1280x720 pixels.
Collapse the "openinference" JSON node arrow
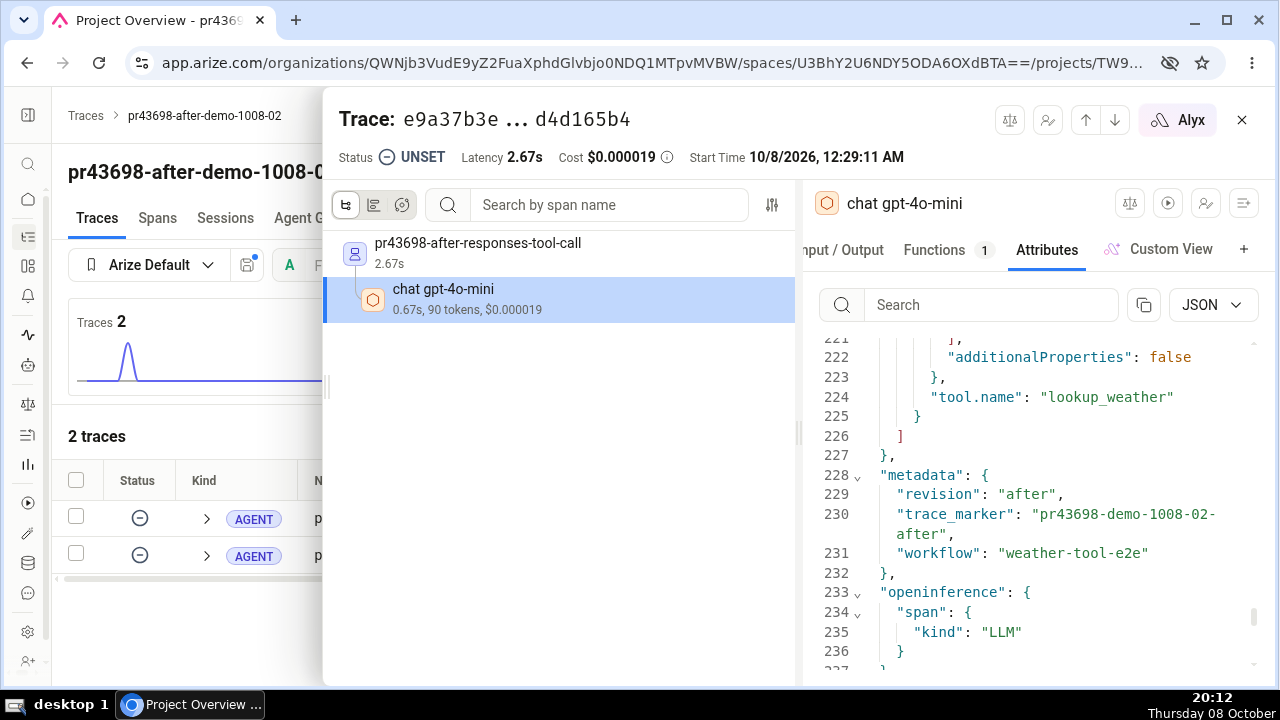coord(857,593)
